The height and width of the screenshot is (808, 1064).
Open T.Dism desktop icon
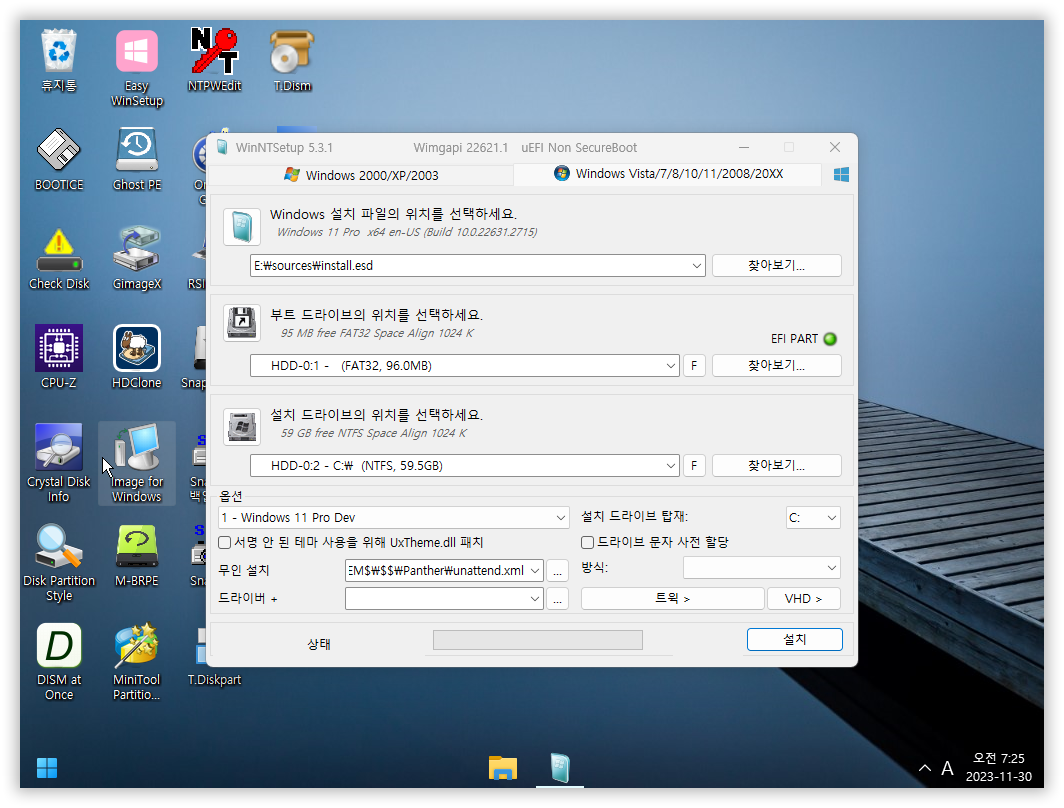click(292, 61)
